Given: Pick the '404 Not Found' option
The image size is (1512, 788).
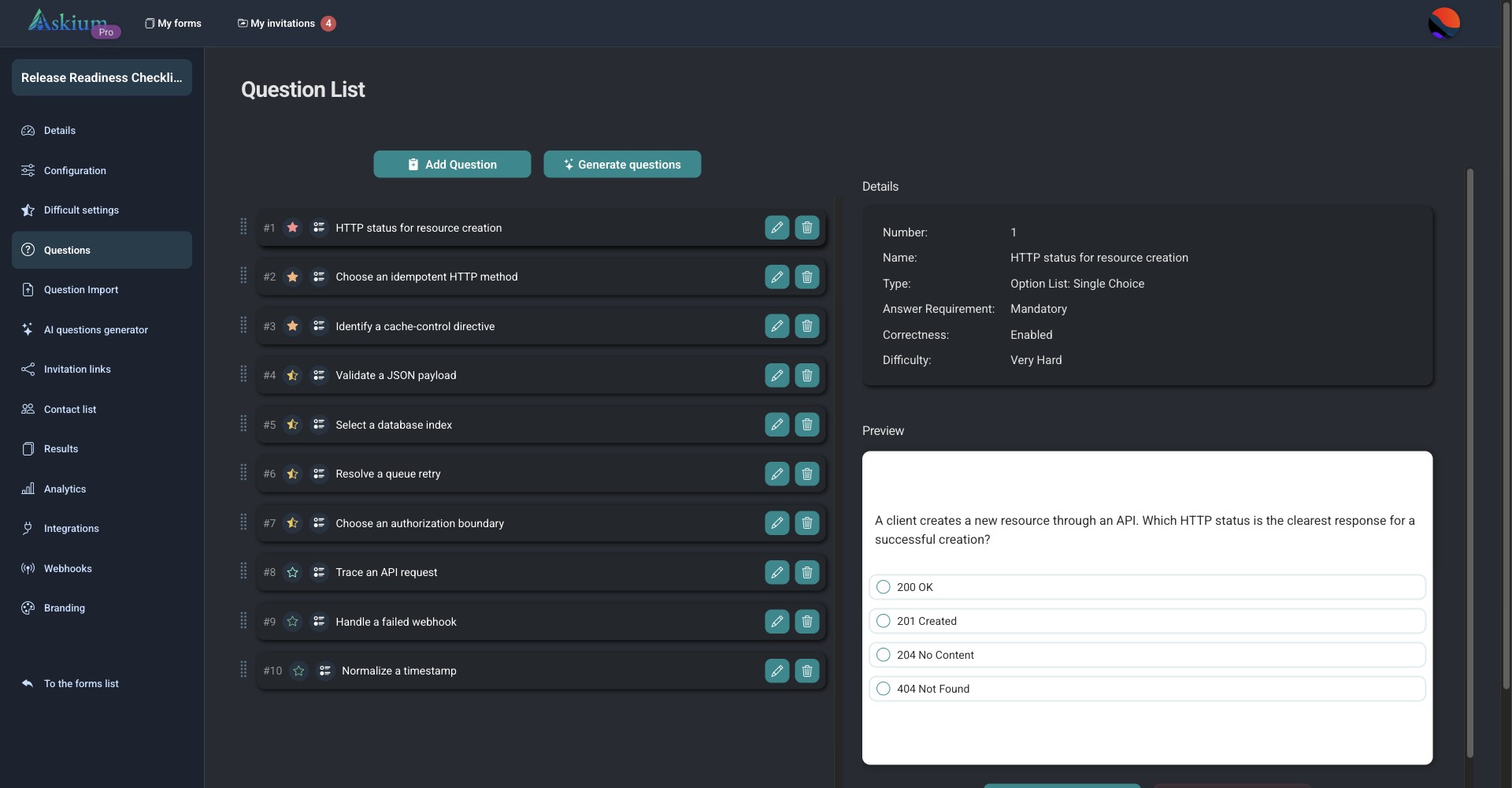Looking at the screenshot, I should pyautogui.click(x=1147, y=689).
